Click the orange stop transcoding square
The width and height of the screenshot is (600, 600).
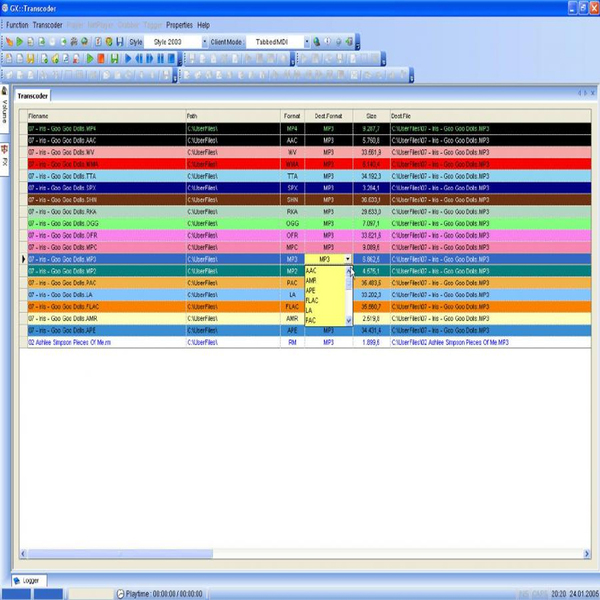coord(101,59)
